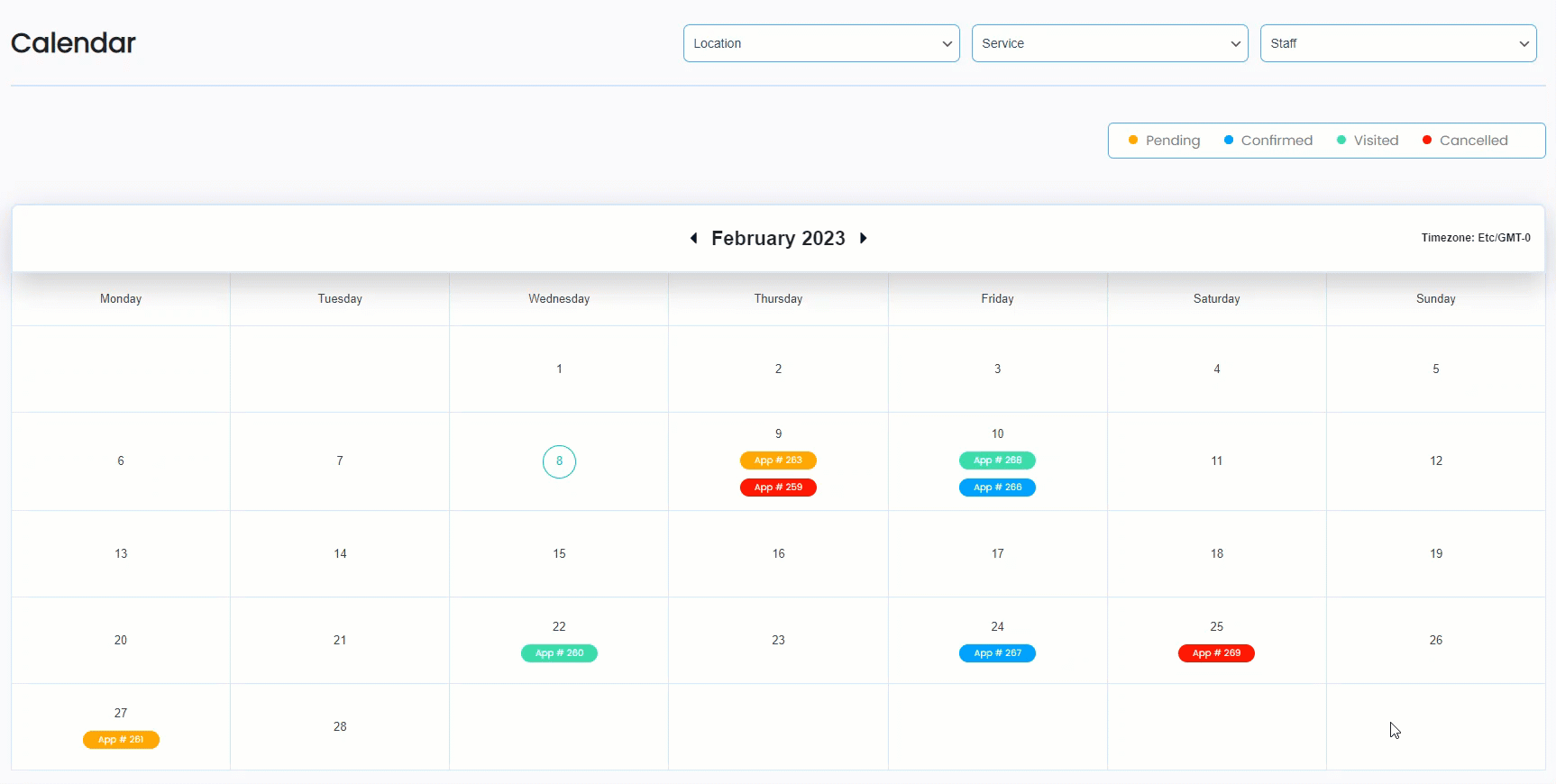Advance to the next month
The height and width of the screenshot is (784, 1556).
864,238
